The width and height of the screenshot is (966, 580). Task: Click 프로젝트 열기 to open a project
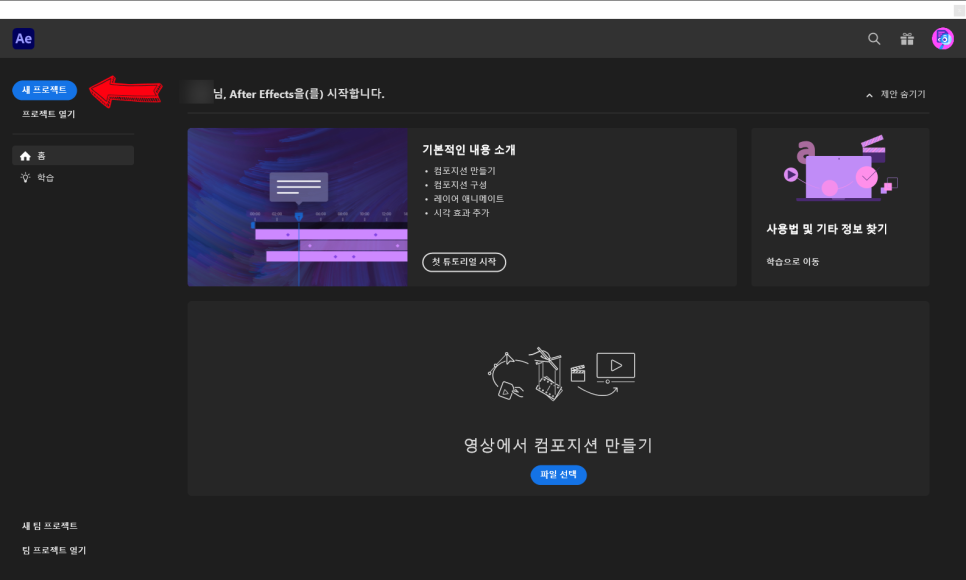coord(48,114)
